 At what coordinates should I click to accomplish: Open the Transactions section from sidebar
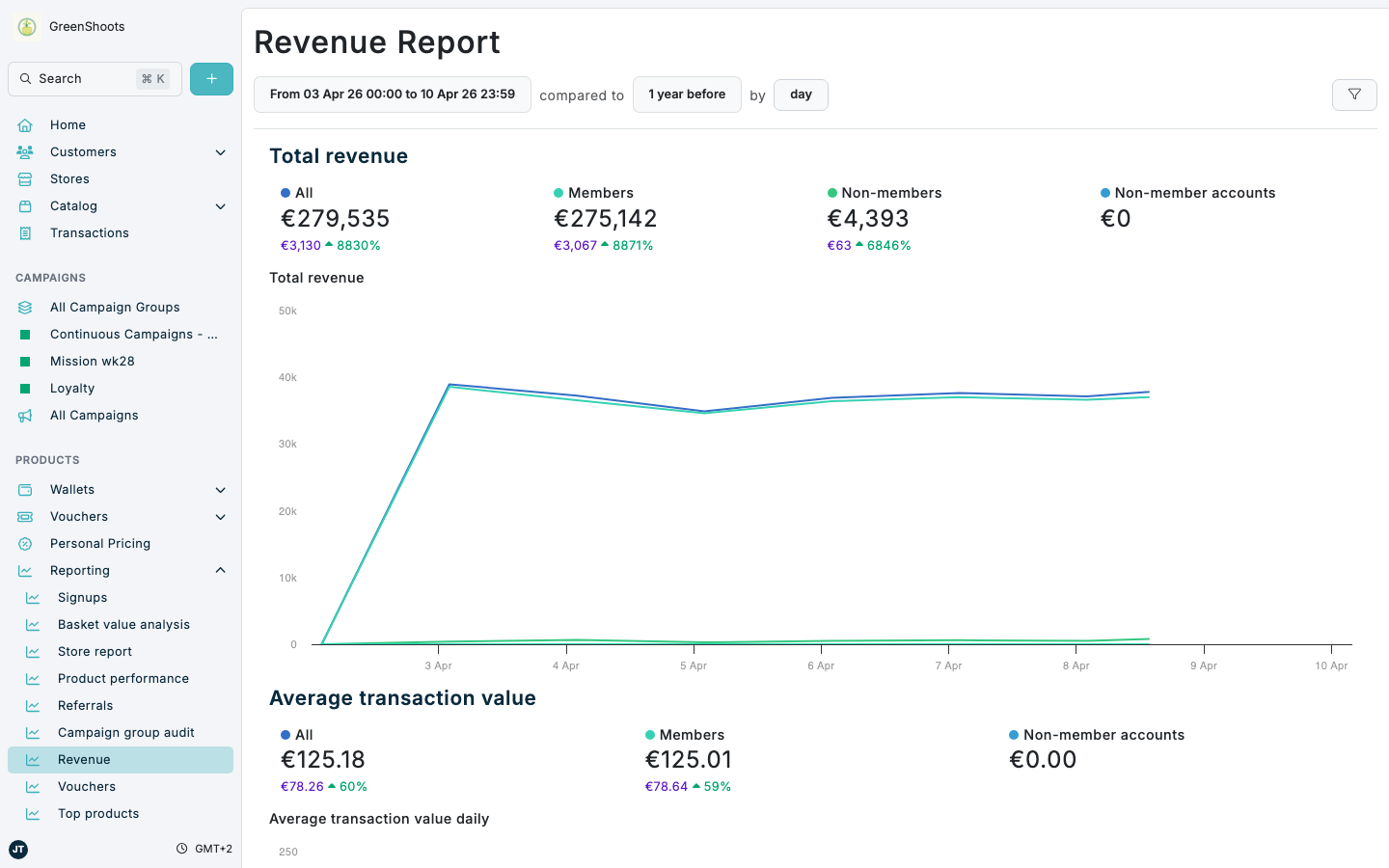[x=89, y=232]
